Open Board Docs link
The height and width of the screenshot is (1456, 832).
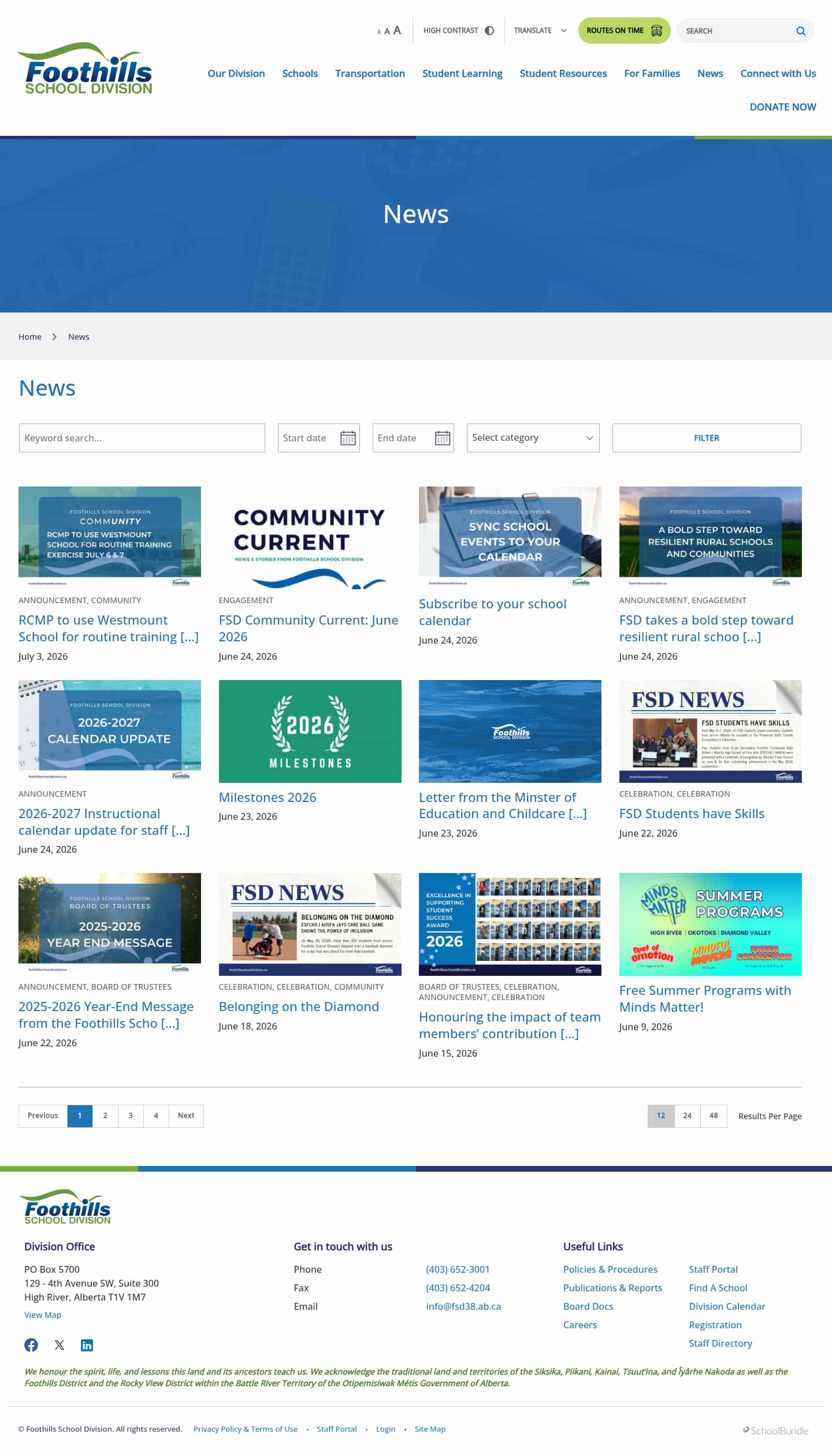point(588,1306)
